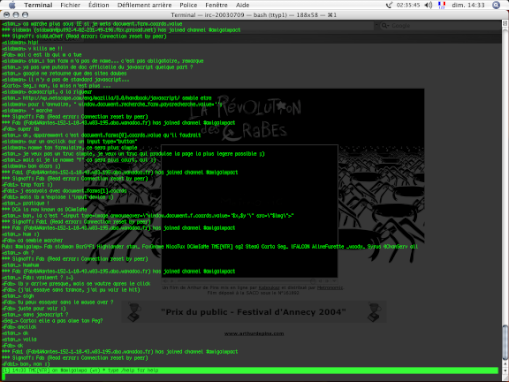This screenshot has height=382, width=509.
Task: Click the split-window icon above the scrollbar
Action: pos(505,23)
